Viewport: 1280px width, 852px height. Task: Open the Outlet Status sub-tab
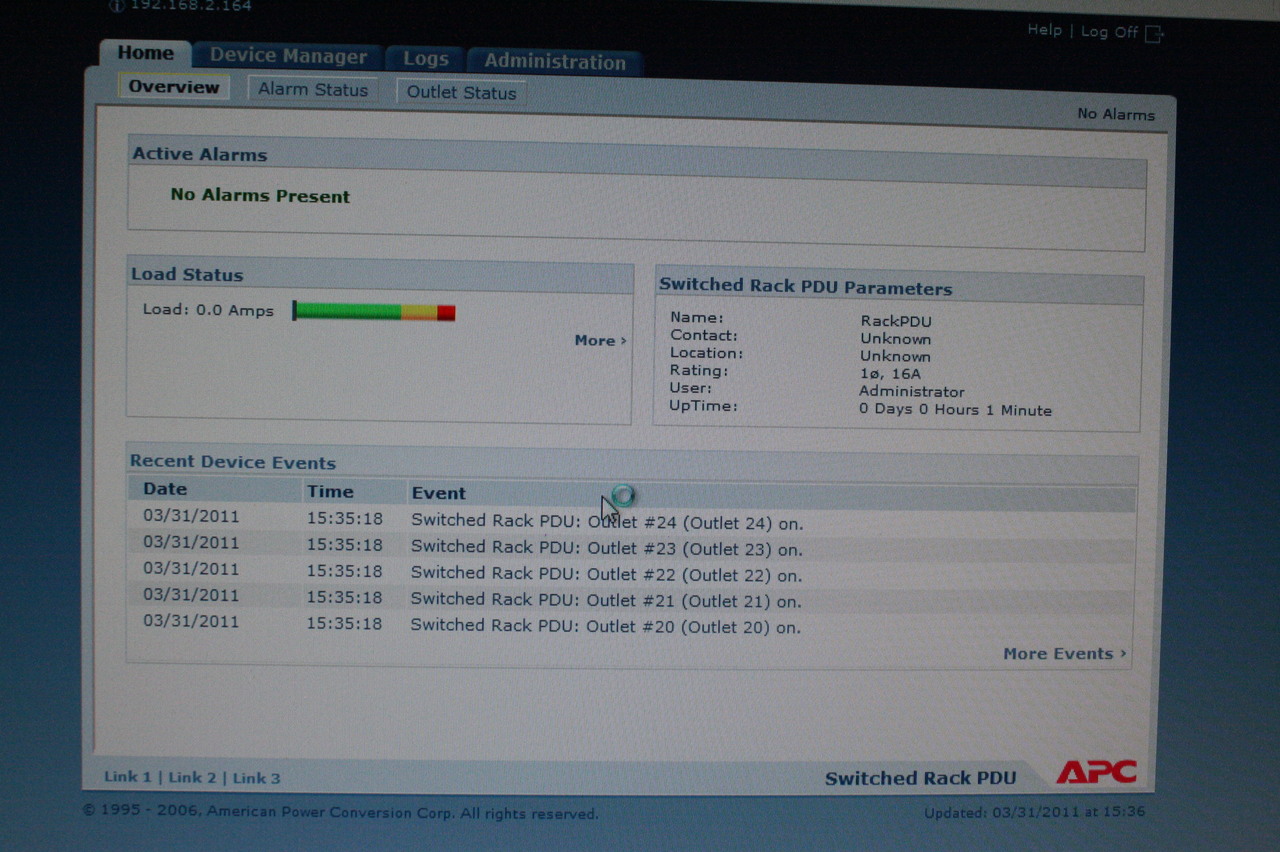coord(461,93)
